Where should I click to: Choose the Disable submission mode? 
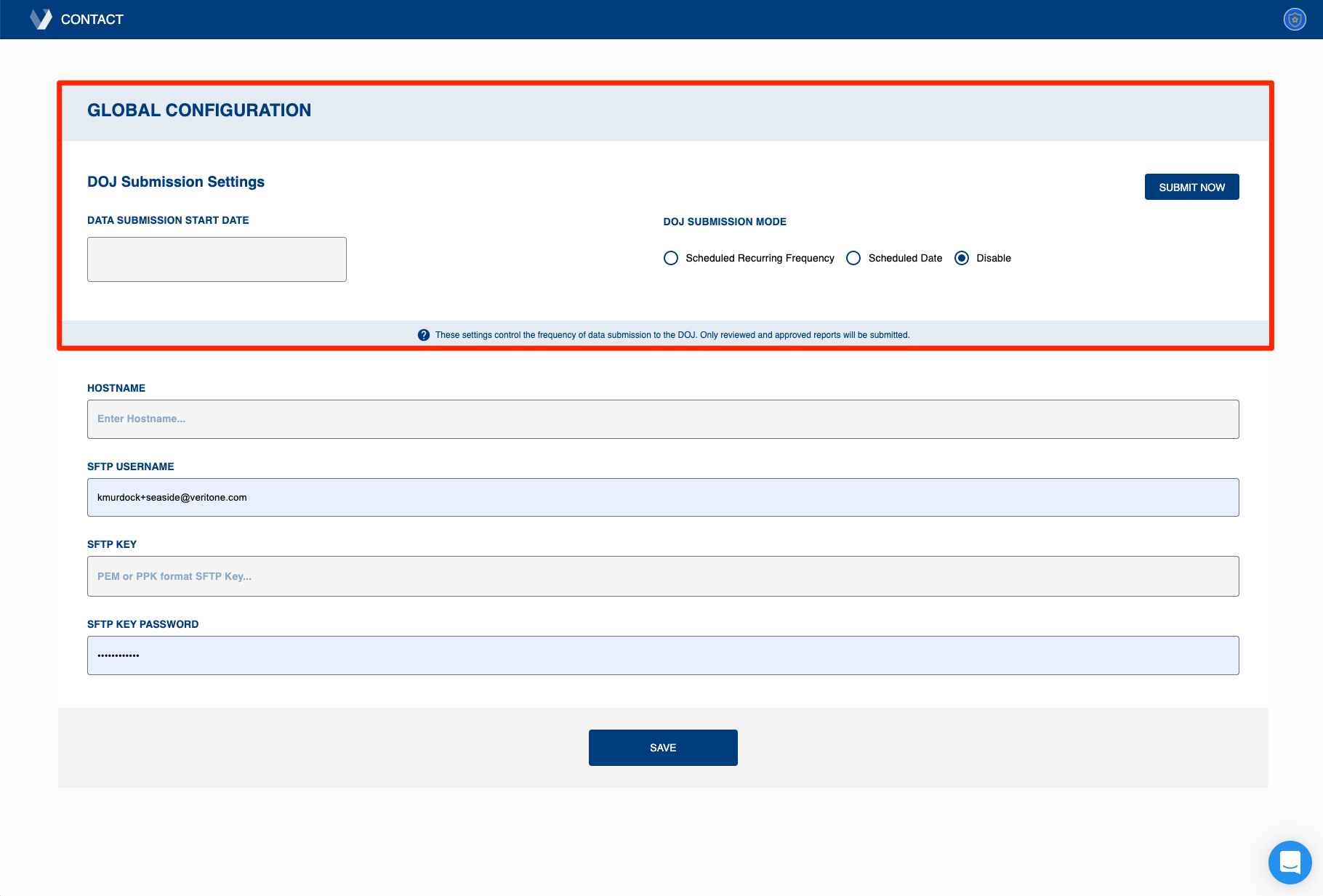962,258
